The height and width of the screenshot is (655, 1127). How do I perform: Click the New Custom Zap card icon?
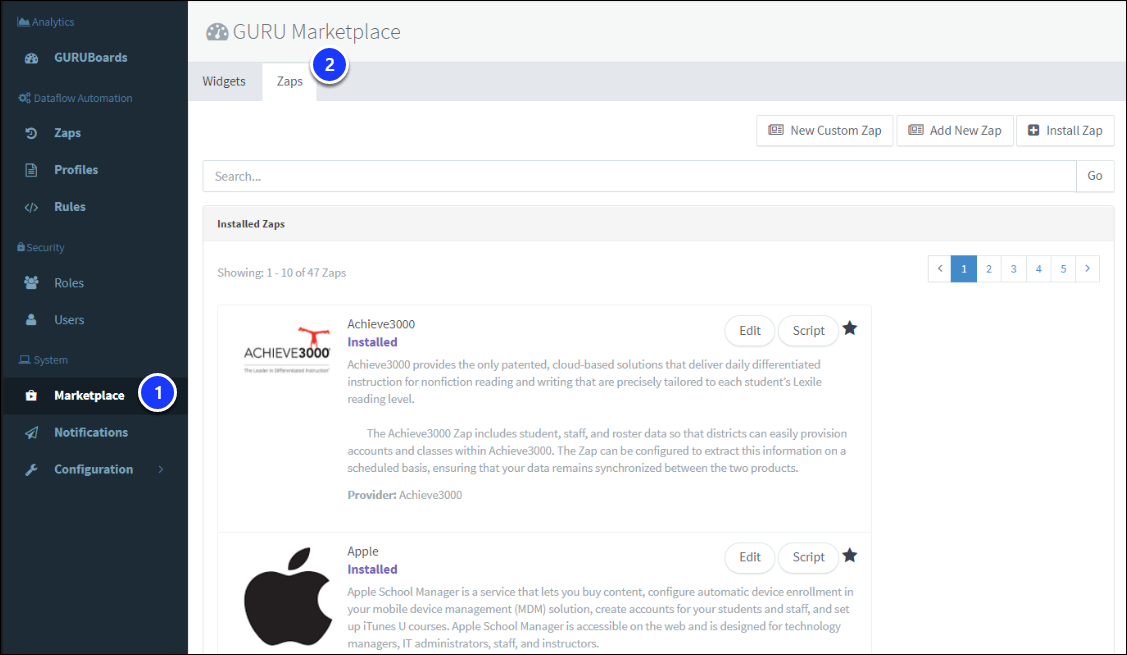click(x=776, y=130)
